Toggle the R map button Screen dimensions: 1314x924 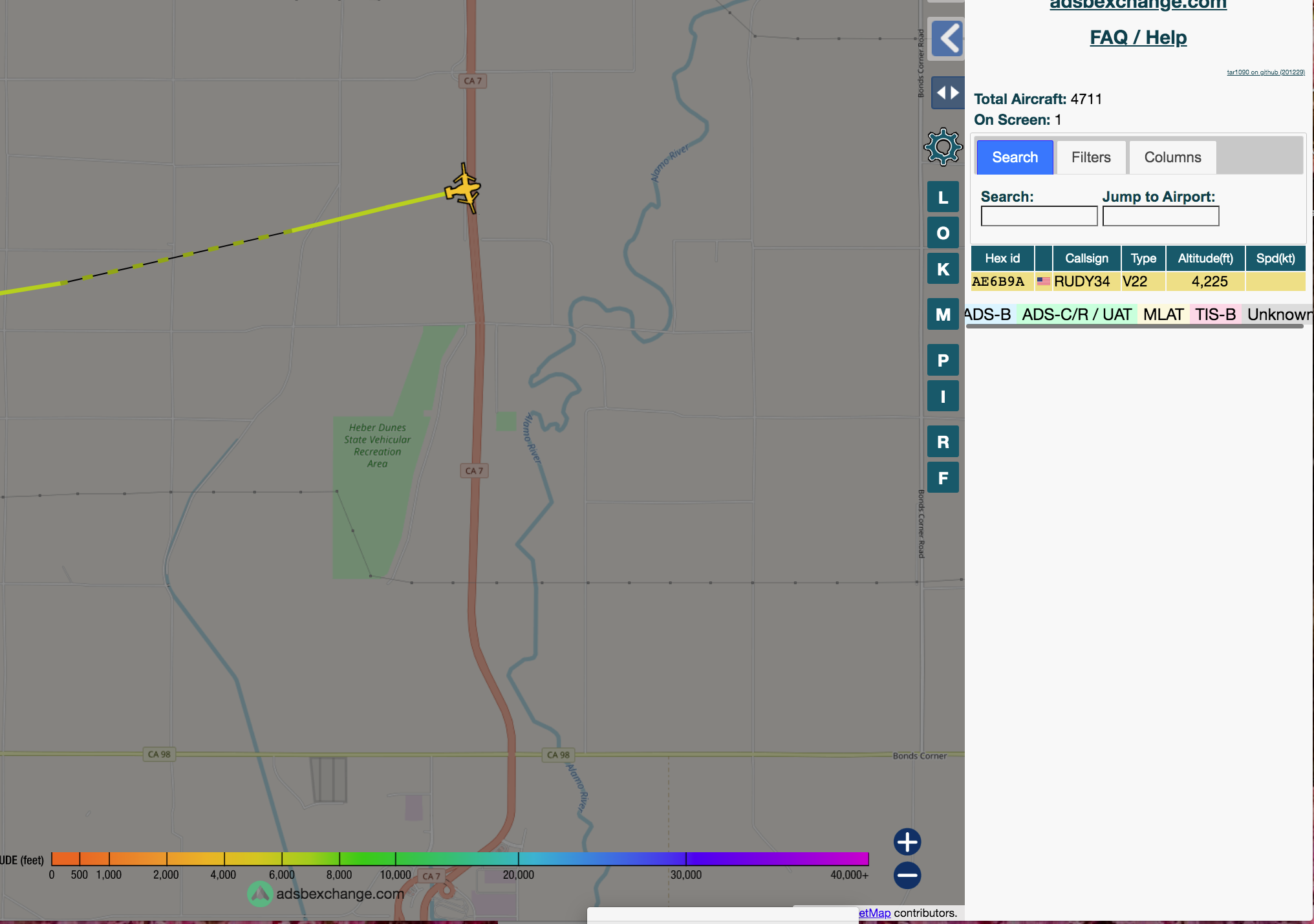coord(943,442)
